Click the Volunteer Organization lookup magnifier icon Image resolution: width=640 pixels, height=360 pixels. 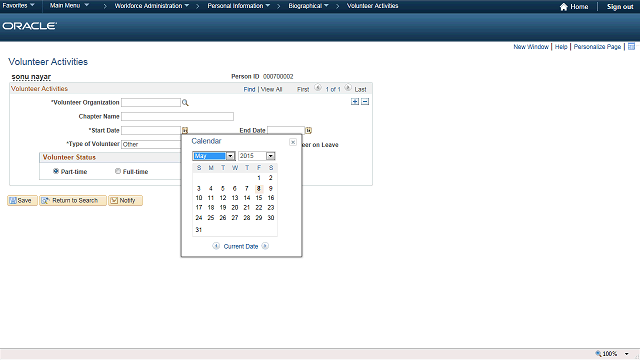point(185,103)
